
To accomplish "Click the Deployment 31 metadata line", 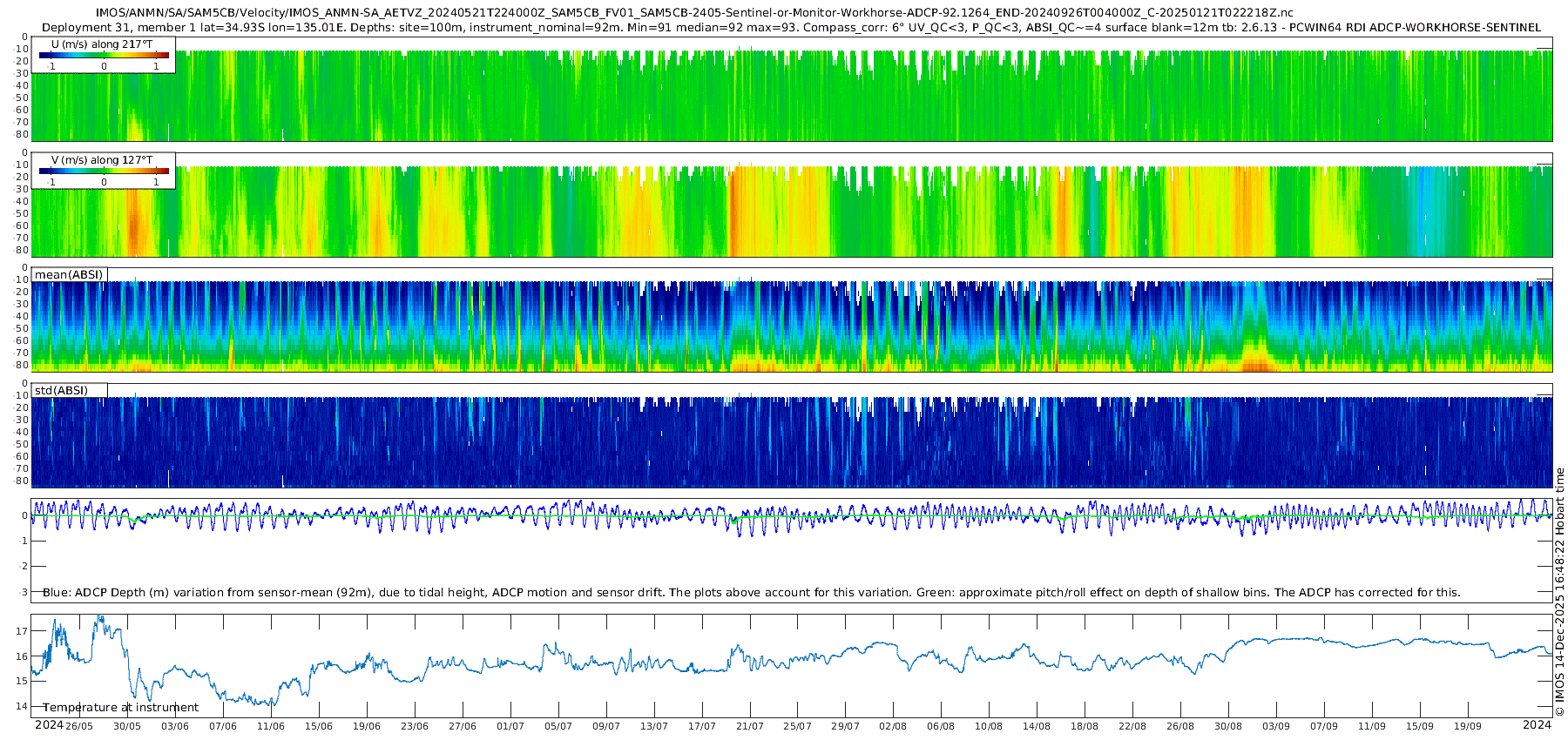I will (791, 27).
